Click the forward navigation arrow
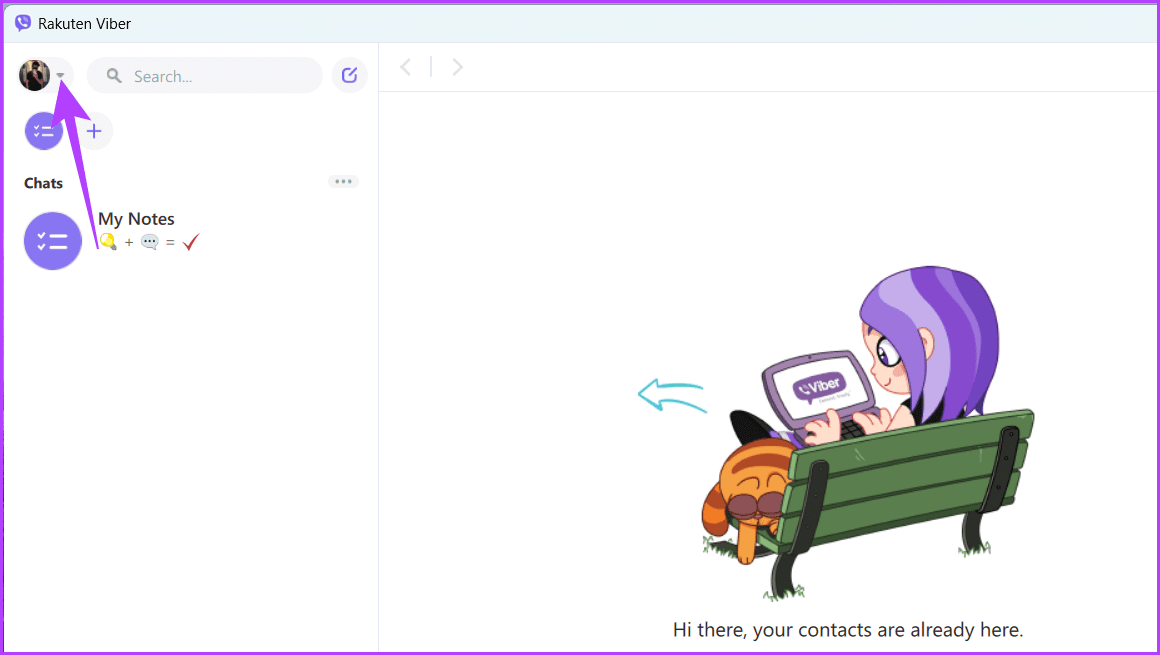The image size is (1160, 655). click(457, 66)
